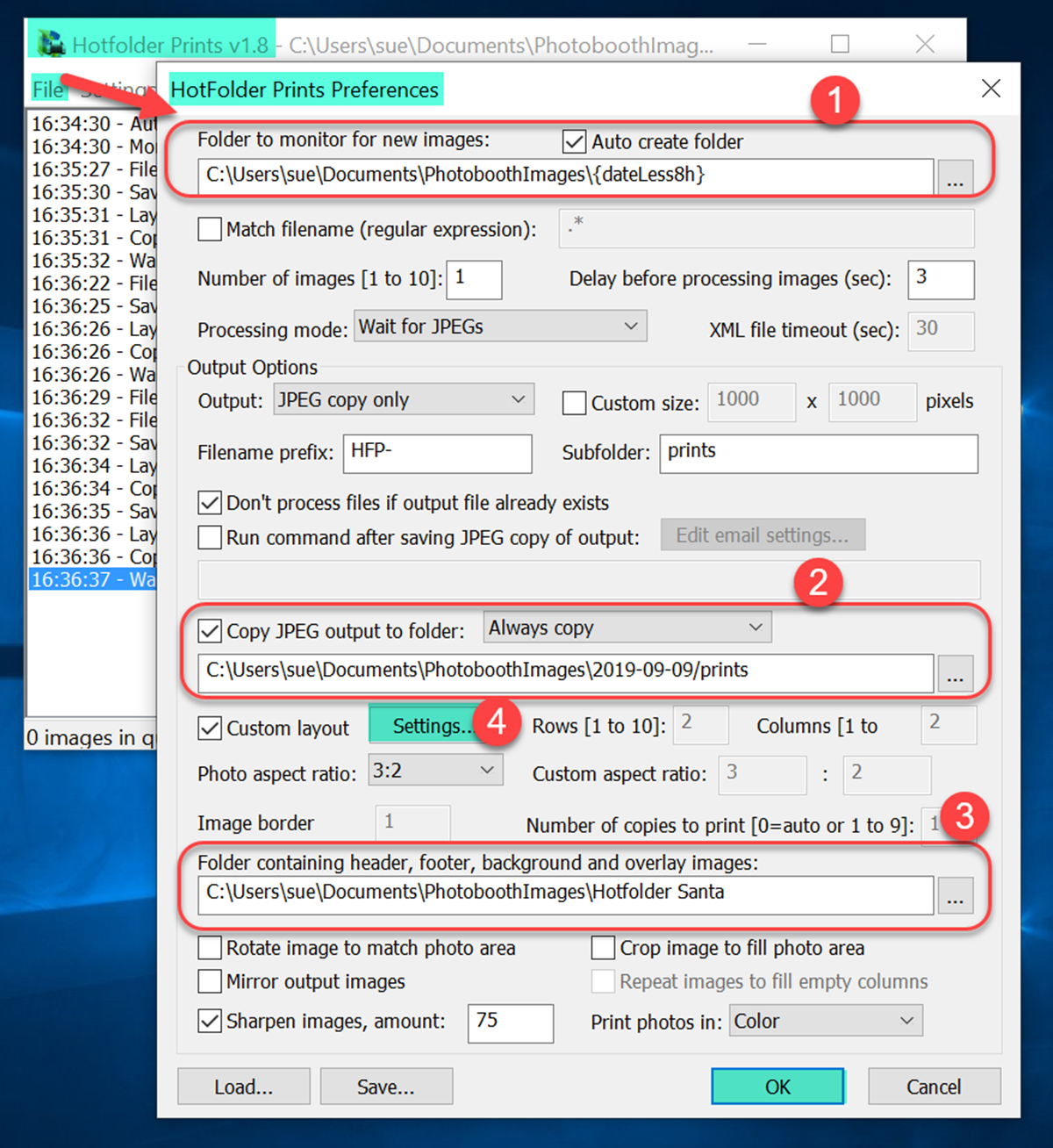Click the 0 images in queue status text
Screen dimensions: 1053x1148
click(90, 737)
